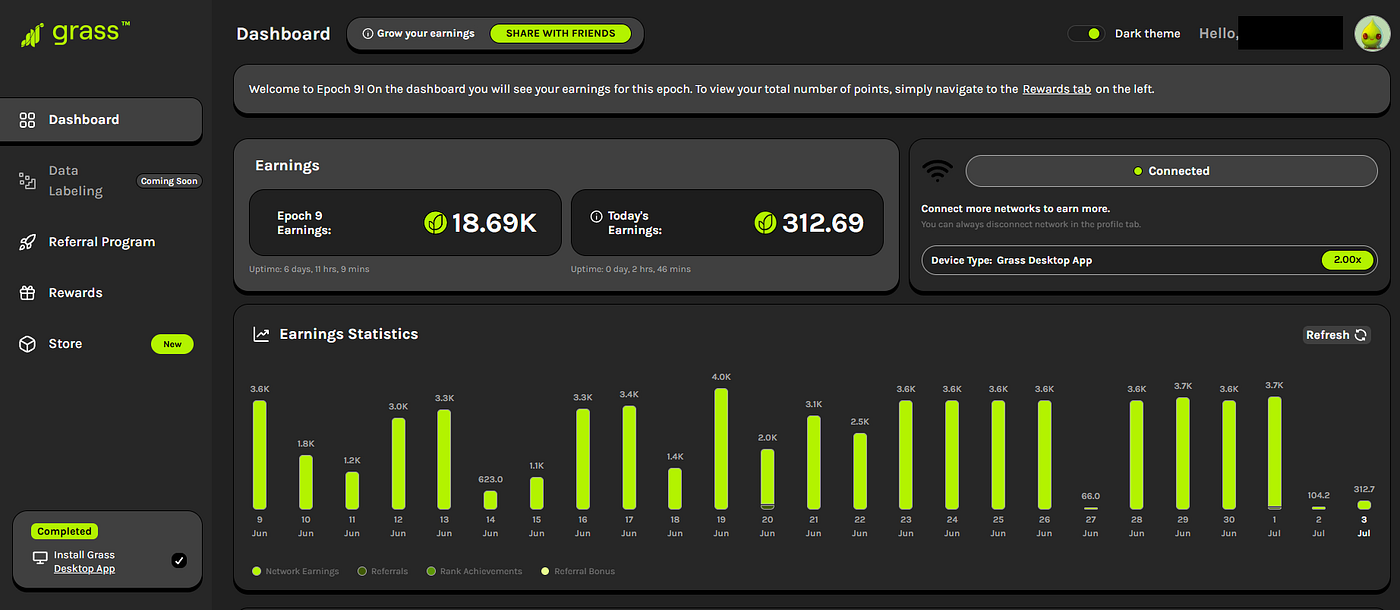Click Connect more networks to earn more text
This screenshot has height=610, width=1400.
click(1015, 209)
